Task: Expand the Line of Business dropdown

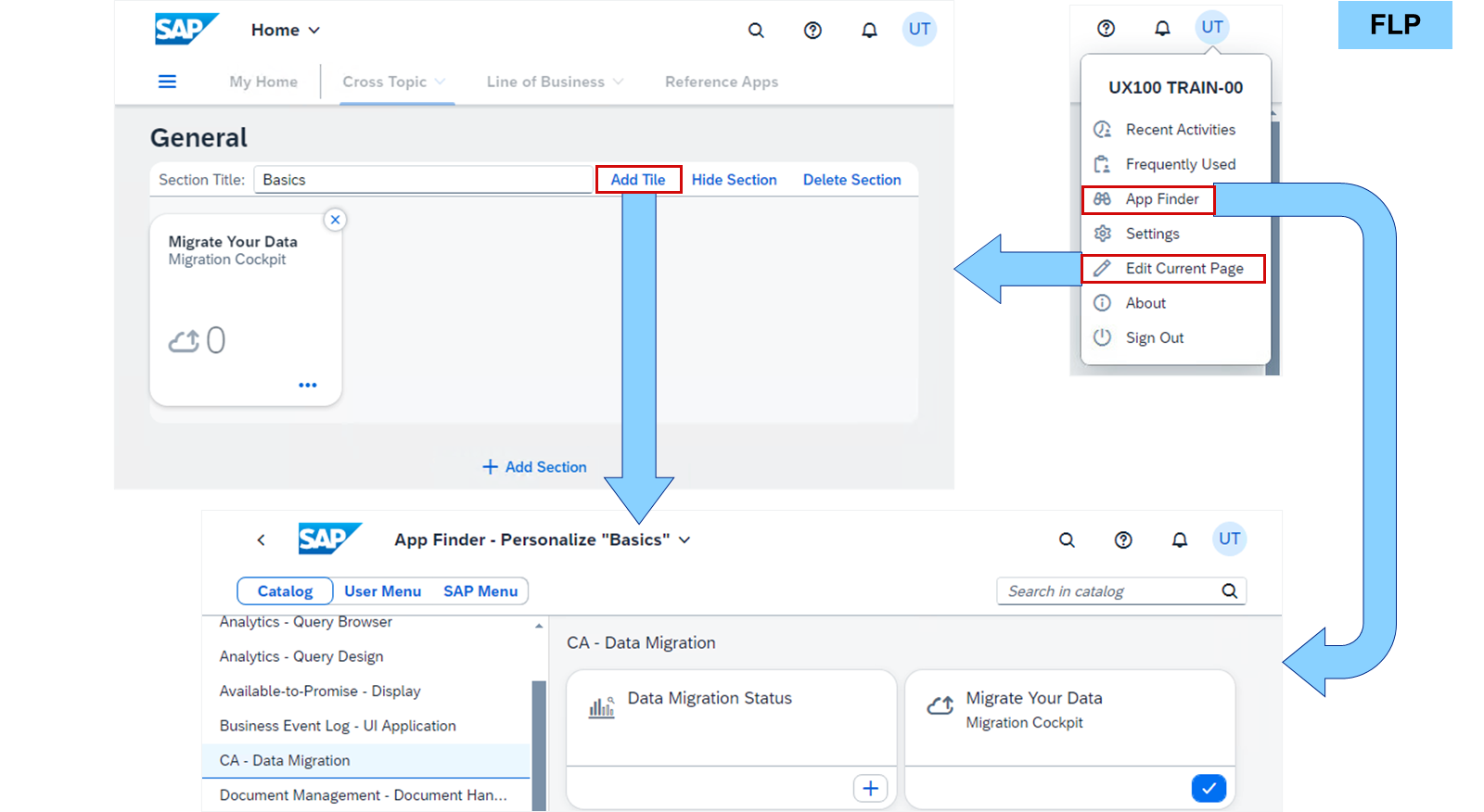Action: click(x=618, y=82)
